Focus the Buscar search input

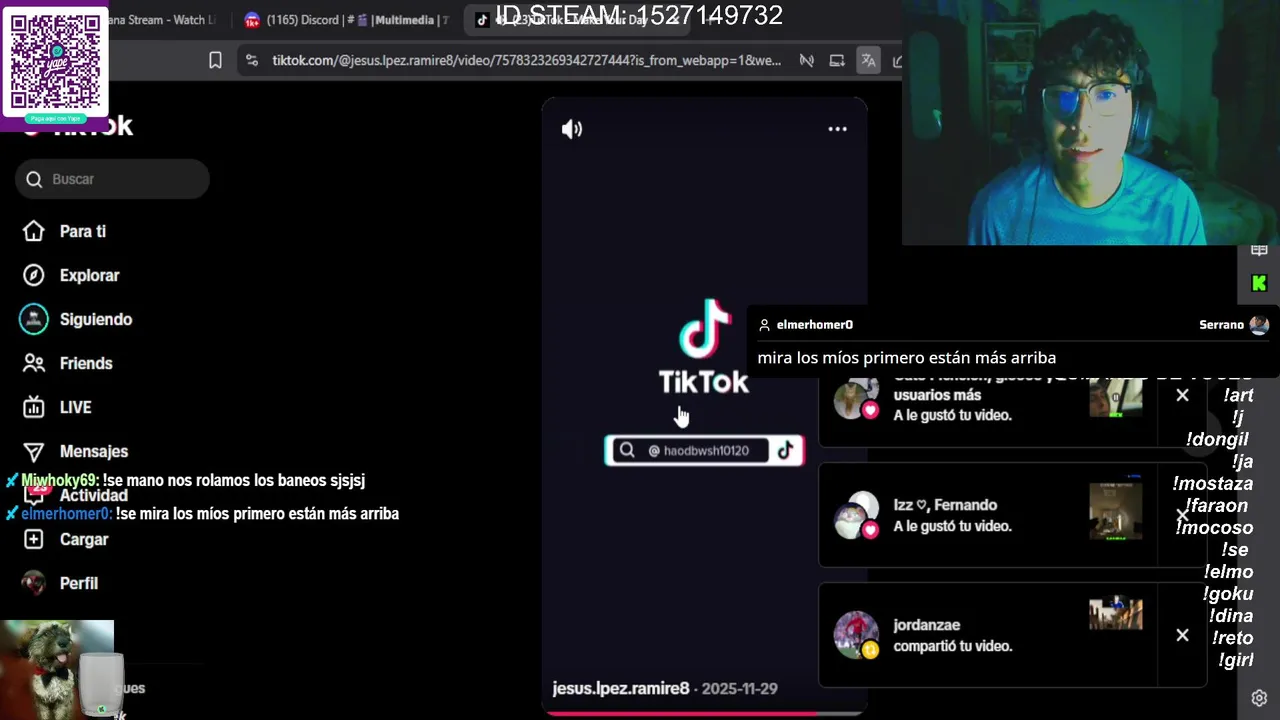[112, 179]
